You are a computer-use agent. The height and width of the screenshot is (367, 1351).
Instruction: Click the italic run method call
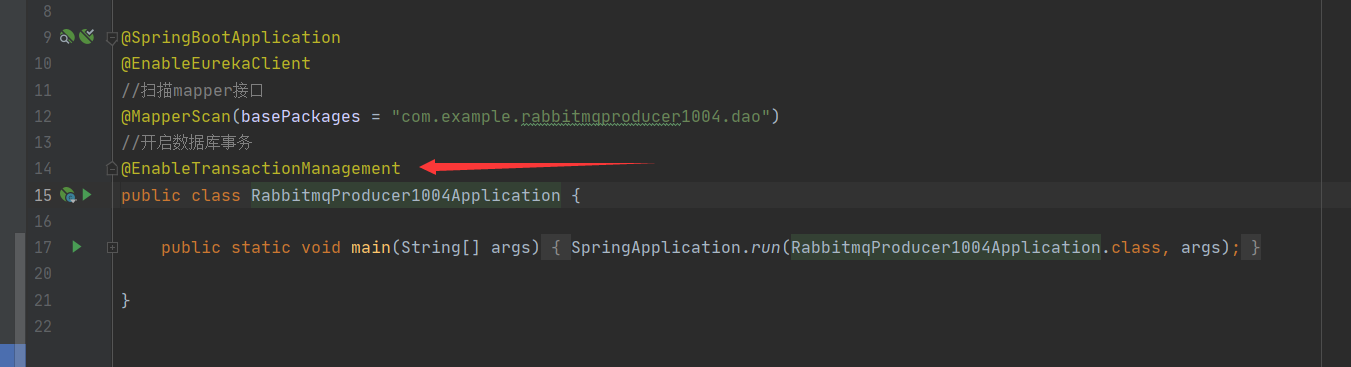pos(766,247)
